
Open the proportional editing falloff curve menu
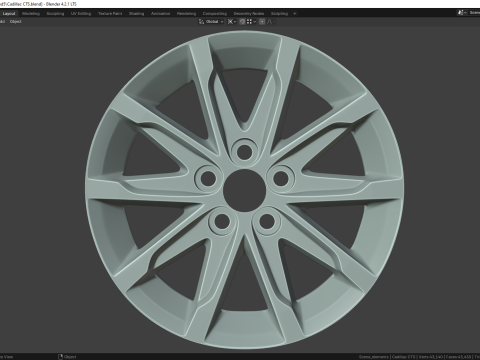click(271, 22)
